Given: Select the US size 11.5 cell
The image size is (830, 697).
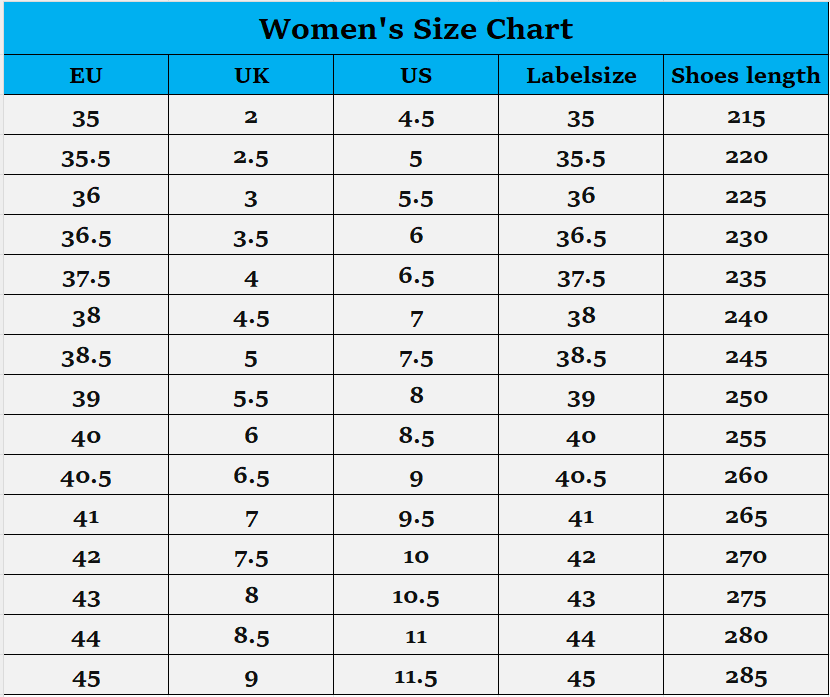Looking at the screenshot, I should point(416,677).
